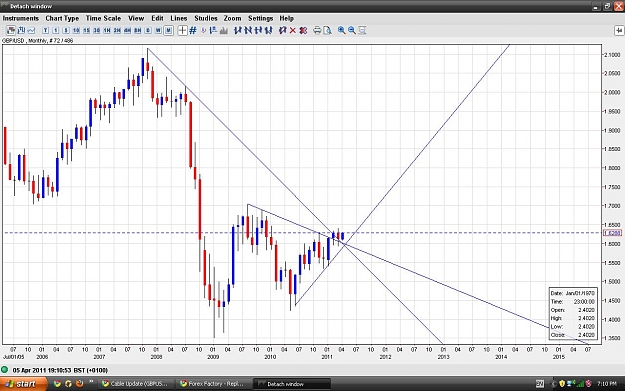Select the second line drawing tool
The height and width of the screenshot is (391, 625).
pyautogui.click(x=248, y=30)
